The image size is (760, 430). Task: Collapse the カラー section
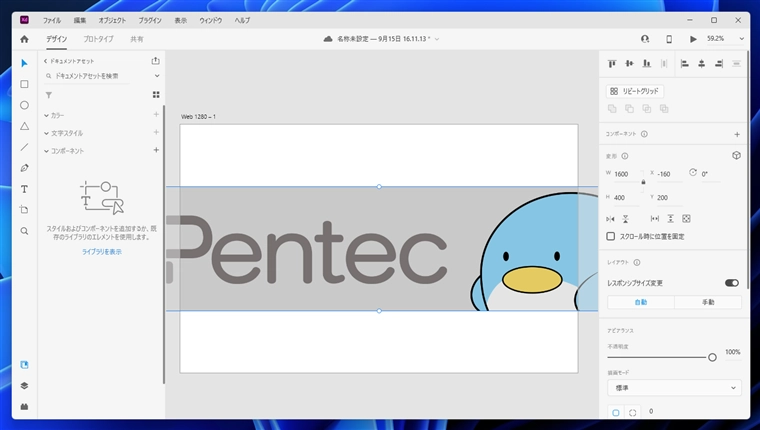(47, 115)
